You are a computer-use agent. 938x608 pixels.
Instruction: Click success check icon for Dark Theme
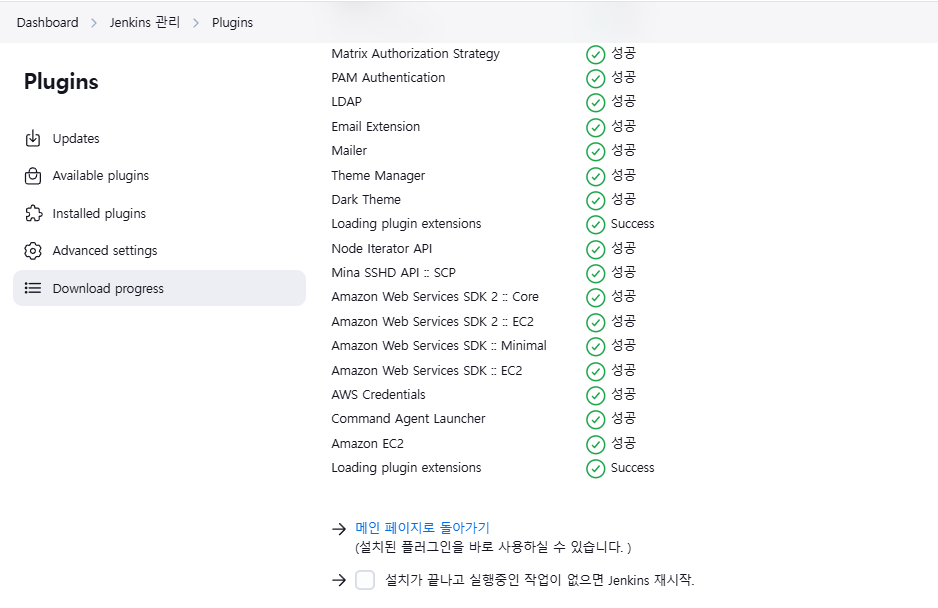click(595, 200)
